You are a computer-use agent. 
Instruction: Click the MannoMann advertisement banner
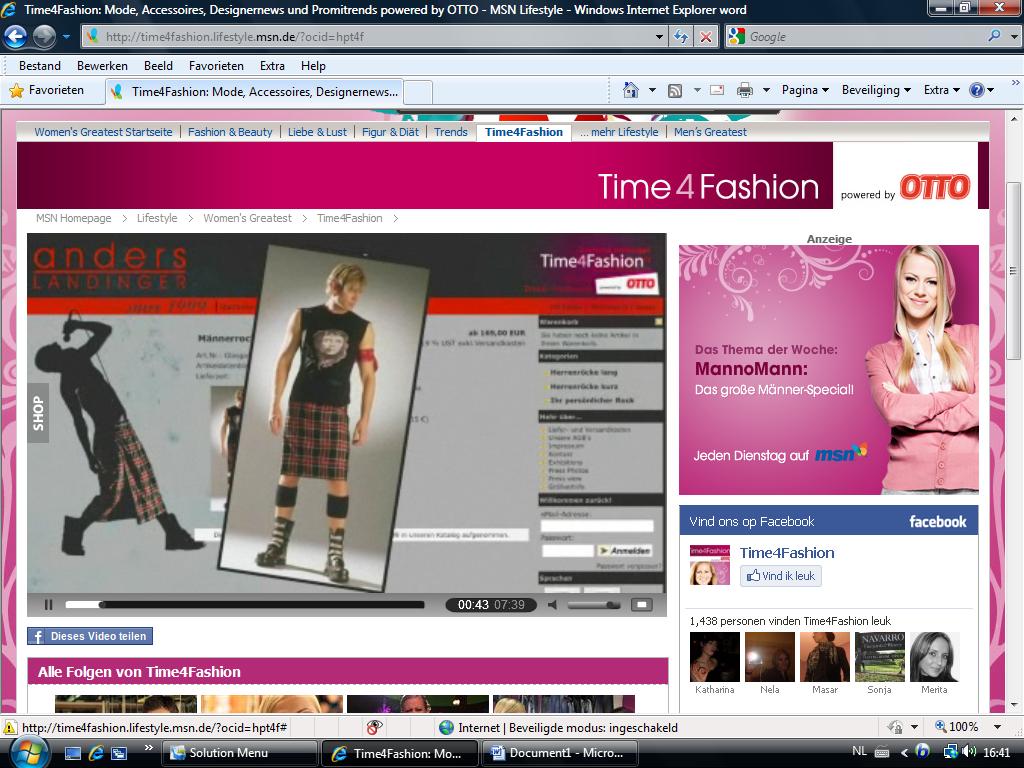coord(829,370)
